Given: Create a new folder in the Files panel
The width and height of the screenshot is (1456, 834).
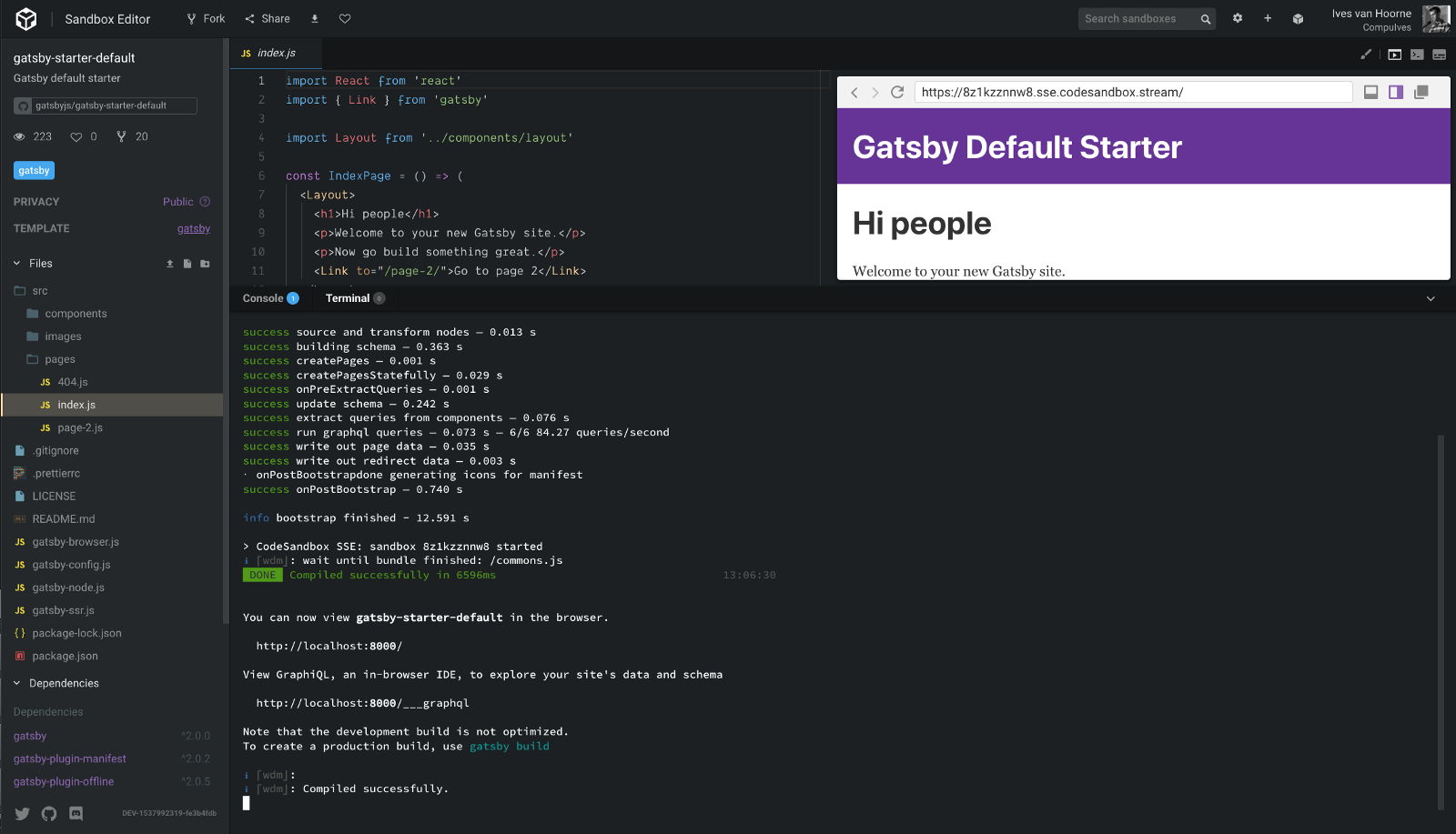Looking at the screenshot, I should (x=206, y=263).
